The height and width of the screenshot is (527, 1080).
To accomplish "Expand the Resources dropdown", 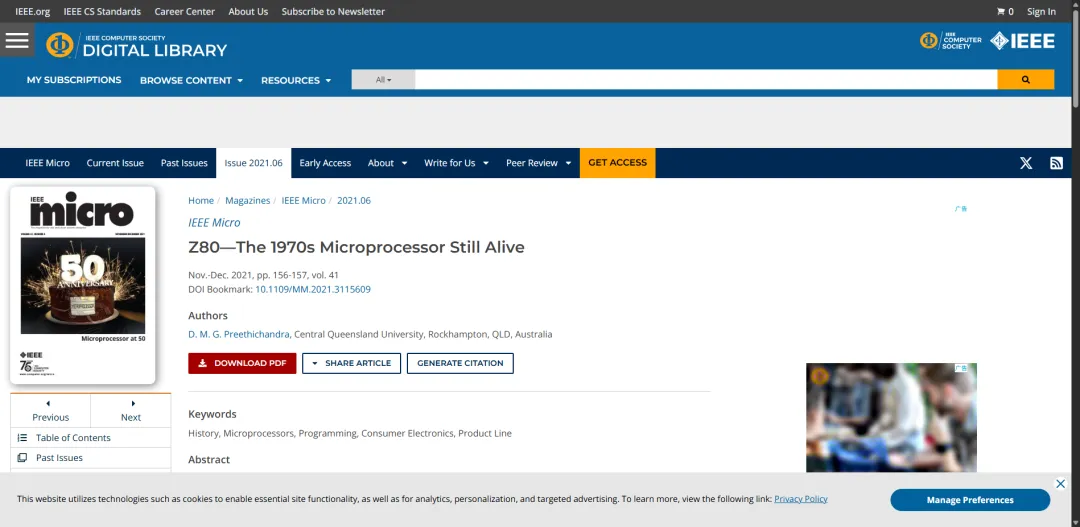I will pyautogui.click(x=296, y=81).
